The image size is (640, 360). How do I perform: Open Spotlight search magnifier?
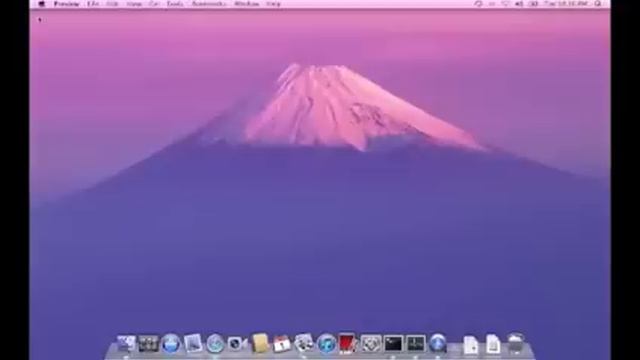pyautogui.click(x=598, y=4)
